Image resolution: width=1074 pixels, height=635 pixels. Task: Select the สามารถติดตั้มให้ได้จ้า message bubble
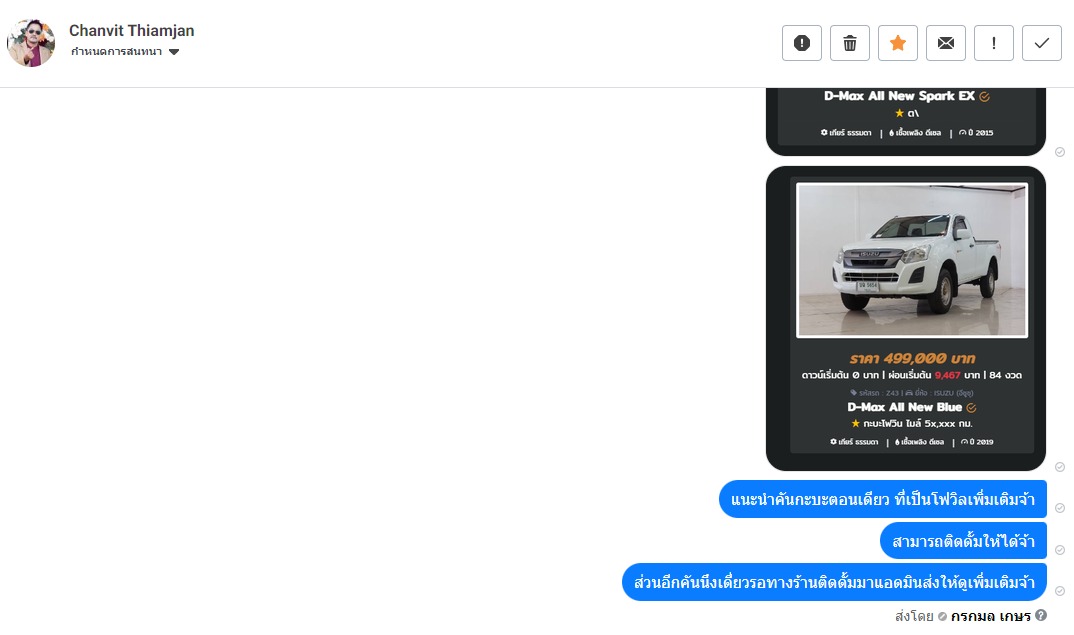pos(963,541)
